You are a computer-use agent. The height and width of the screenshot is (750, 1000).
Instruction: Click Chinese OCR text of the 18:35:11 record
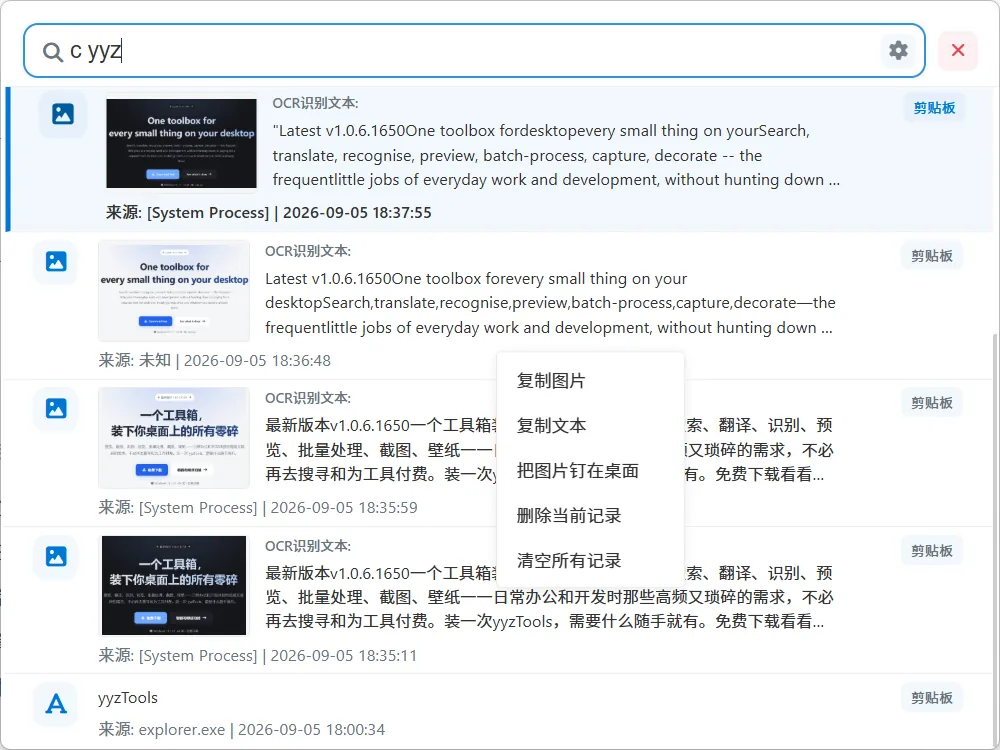(548, 597)
